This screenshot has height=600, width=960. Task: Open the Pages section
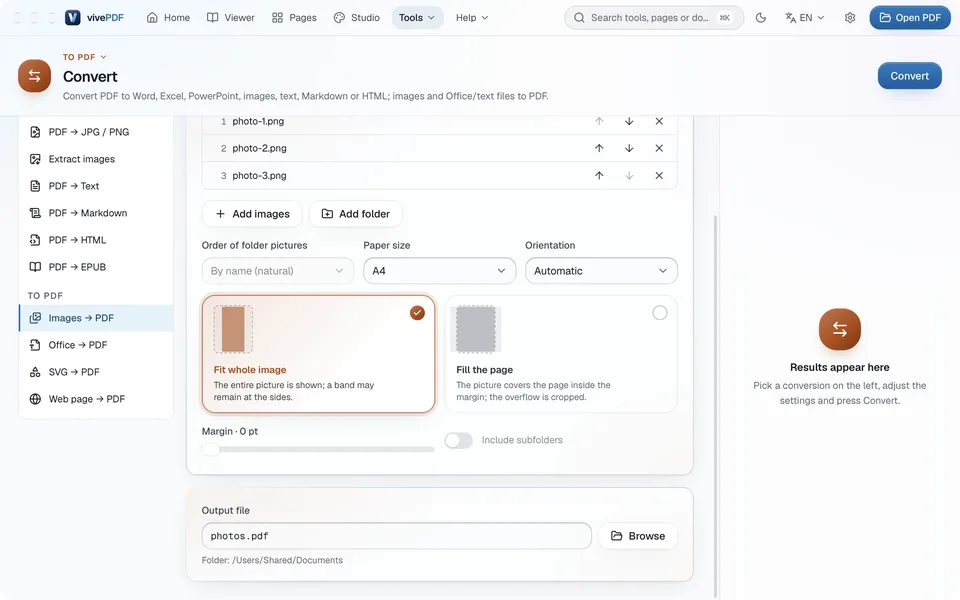294,18
